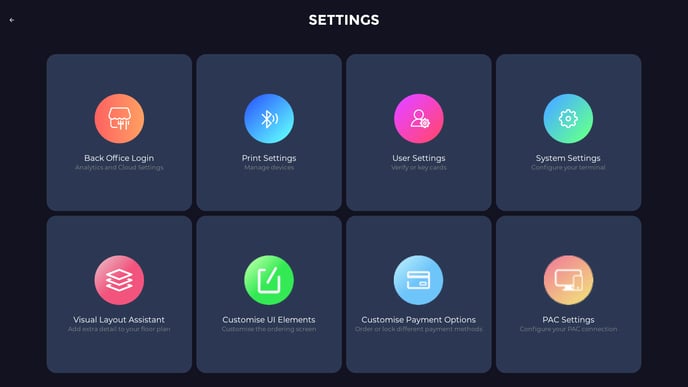The width and height of the screenshot is (688, 387).
Task: Select the green edit Customise UI icon
Action: coord(269,280)
